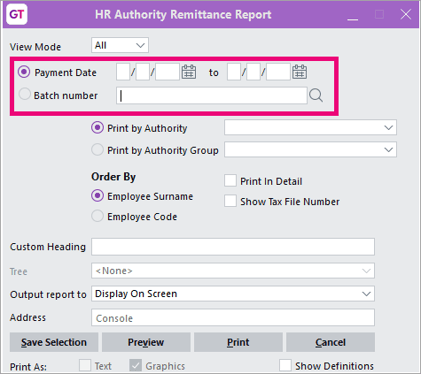
Task: Expand the Print by Authority Group dropdown
Action: pyautogui.click(x=310, y=150)
